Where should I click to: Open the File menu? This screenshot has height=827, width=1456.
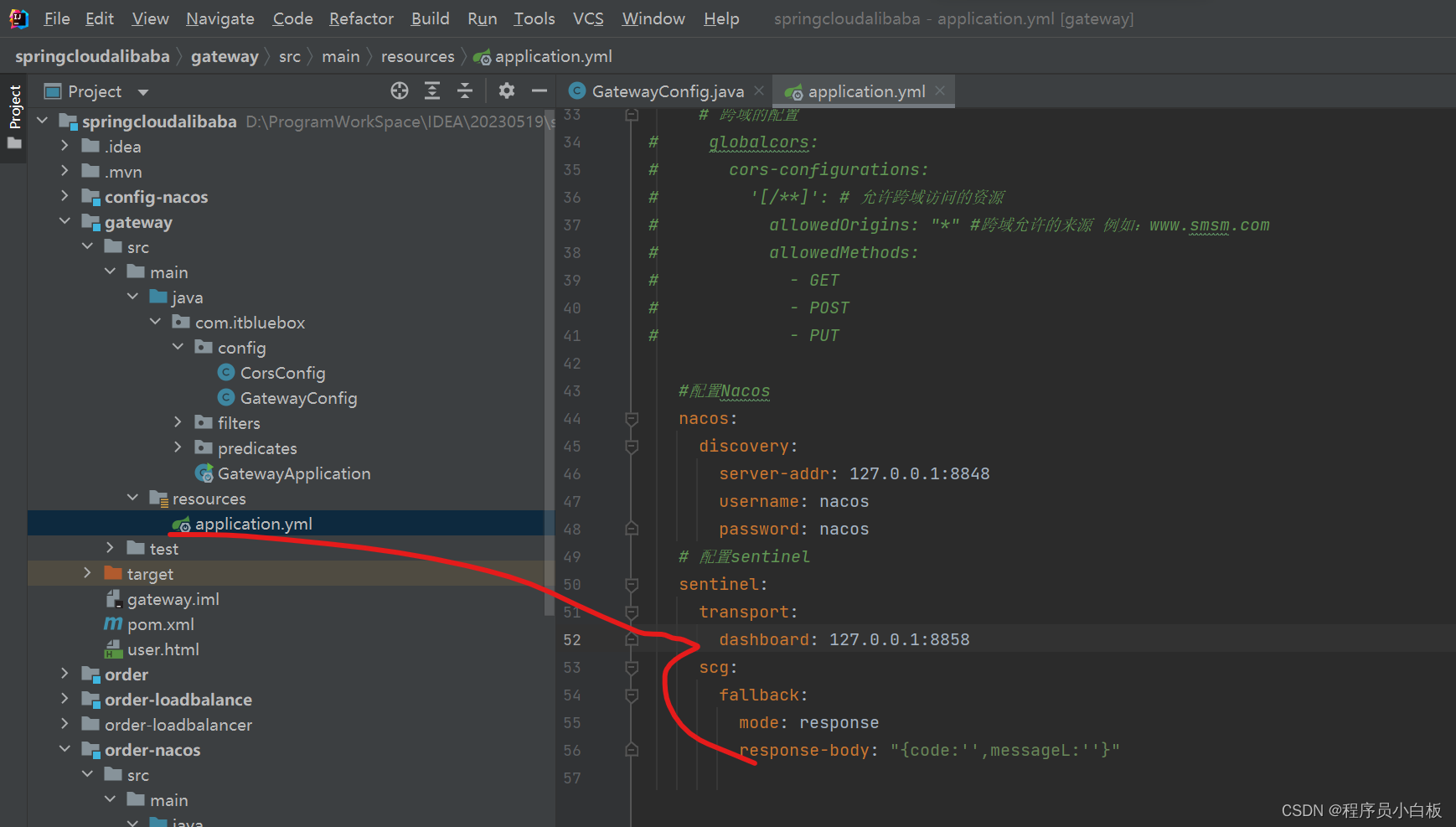(x=57, y=18)
